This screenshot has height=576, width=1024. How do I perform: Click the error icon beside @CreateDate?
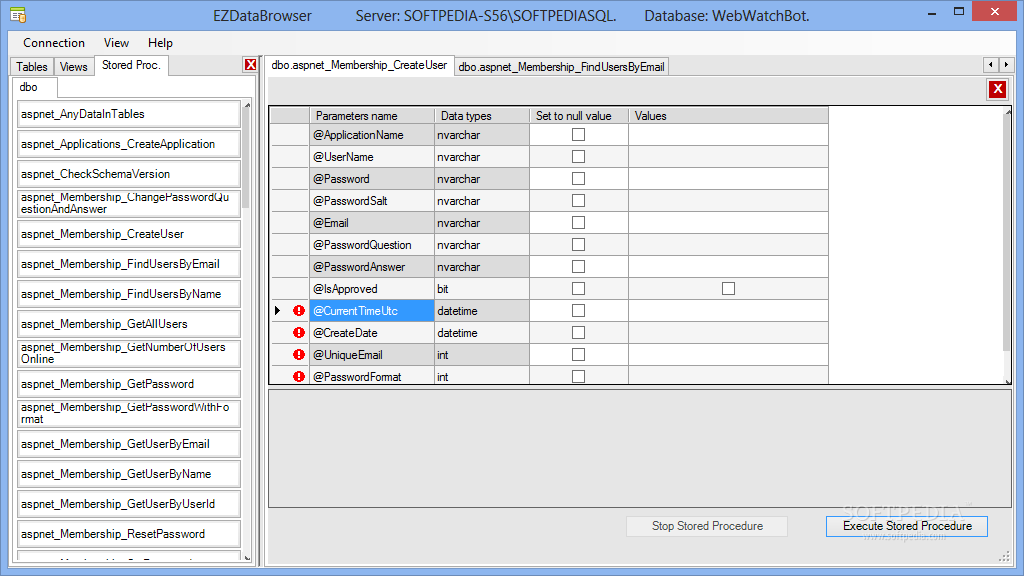pos(299,332)
